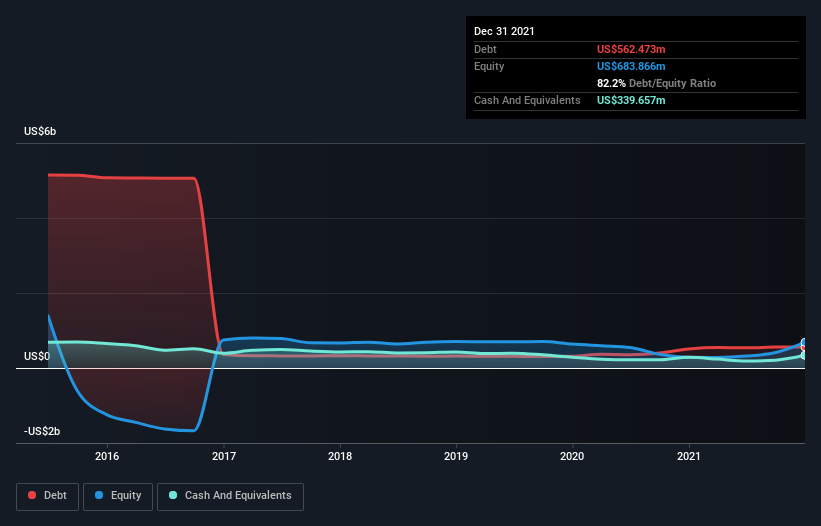
Task: Click the 2019 x-axis label
Action: (x=456, y=456)
